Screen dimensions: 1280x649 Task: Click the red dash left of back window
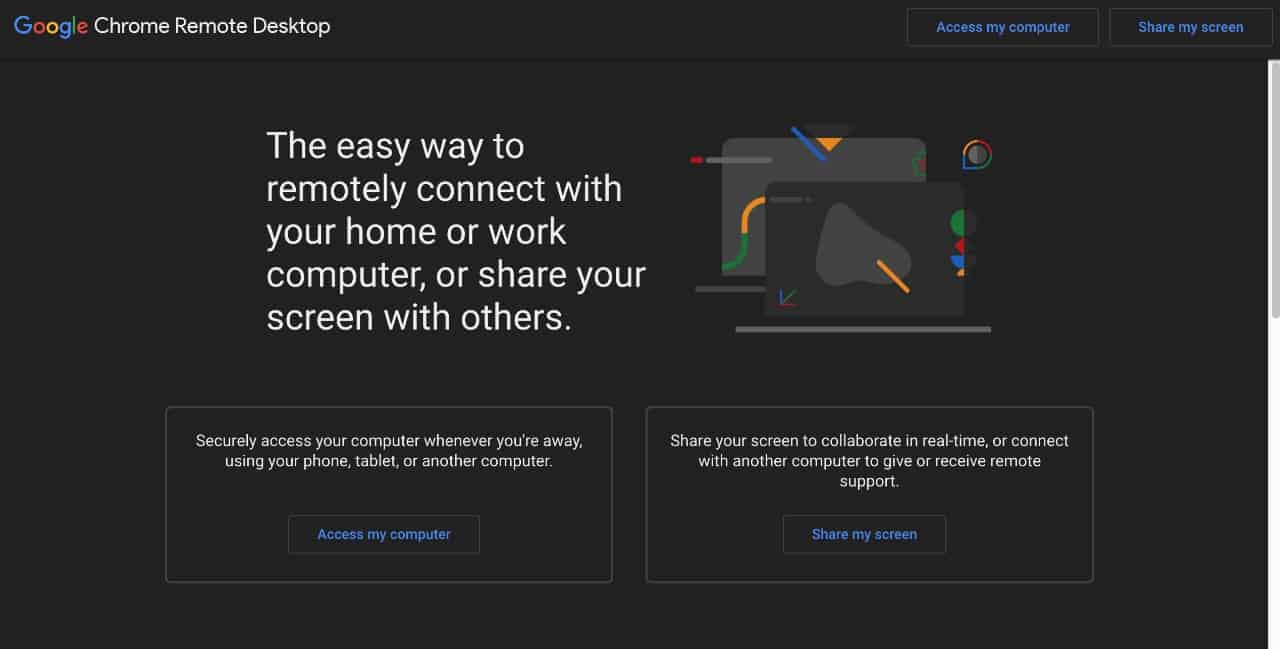coord(697,160)
